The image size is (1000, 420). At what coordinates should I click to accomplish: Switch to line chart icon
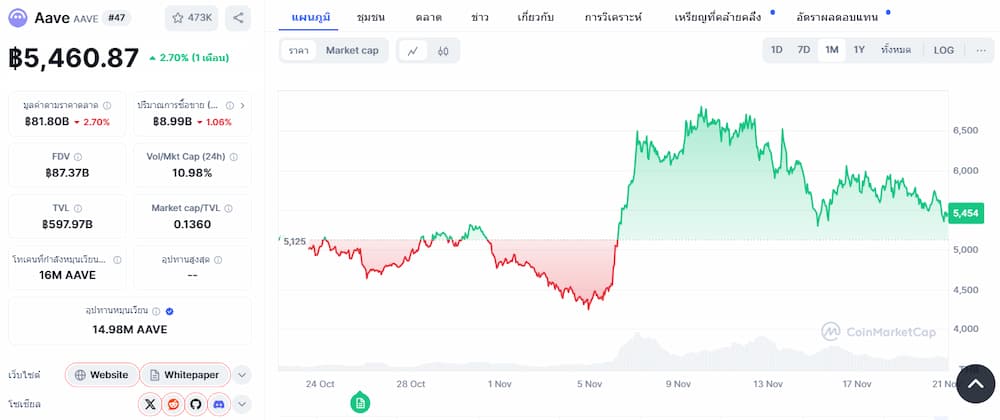(413, 51)
